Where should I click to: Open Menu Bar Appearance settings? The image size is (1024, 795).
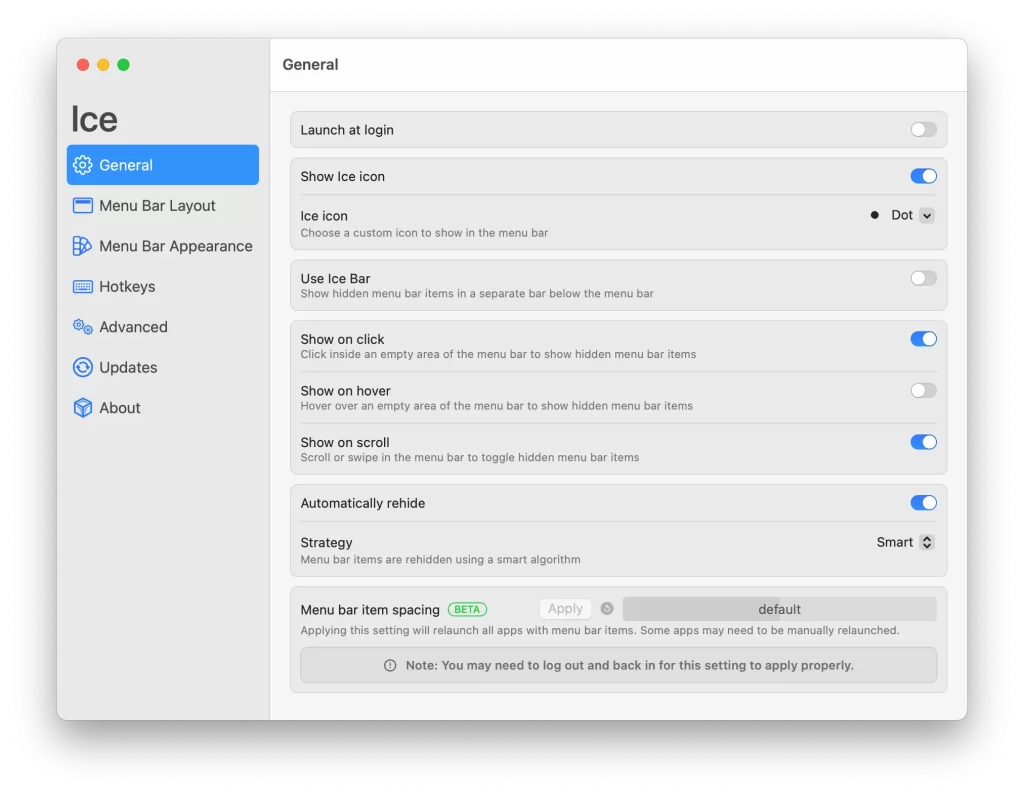pyautogui.click(x=163, y=246)
